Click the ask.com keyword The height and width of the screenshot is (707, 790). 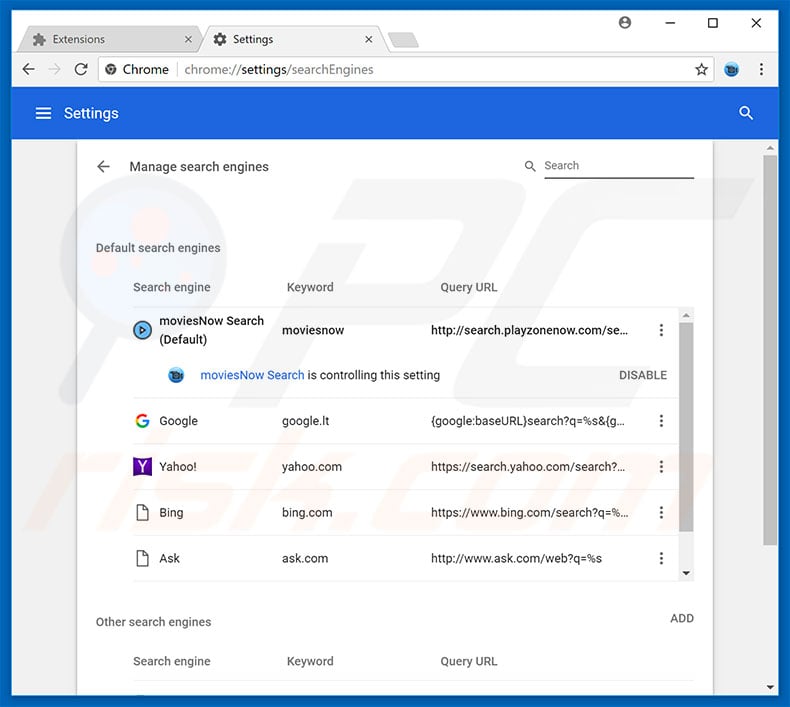(305, 558)
